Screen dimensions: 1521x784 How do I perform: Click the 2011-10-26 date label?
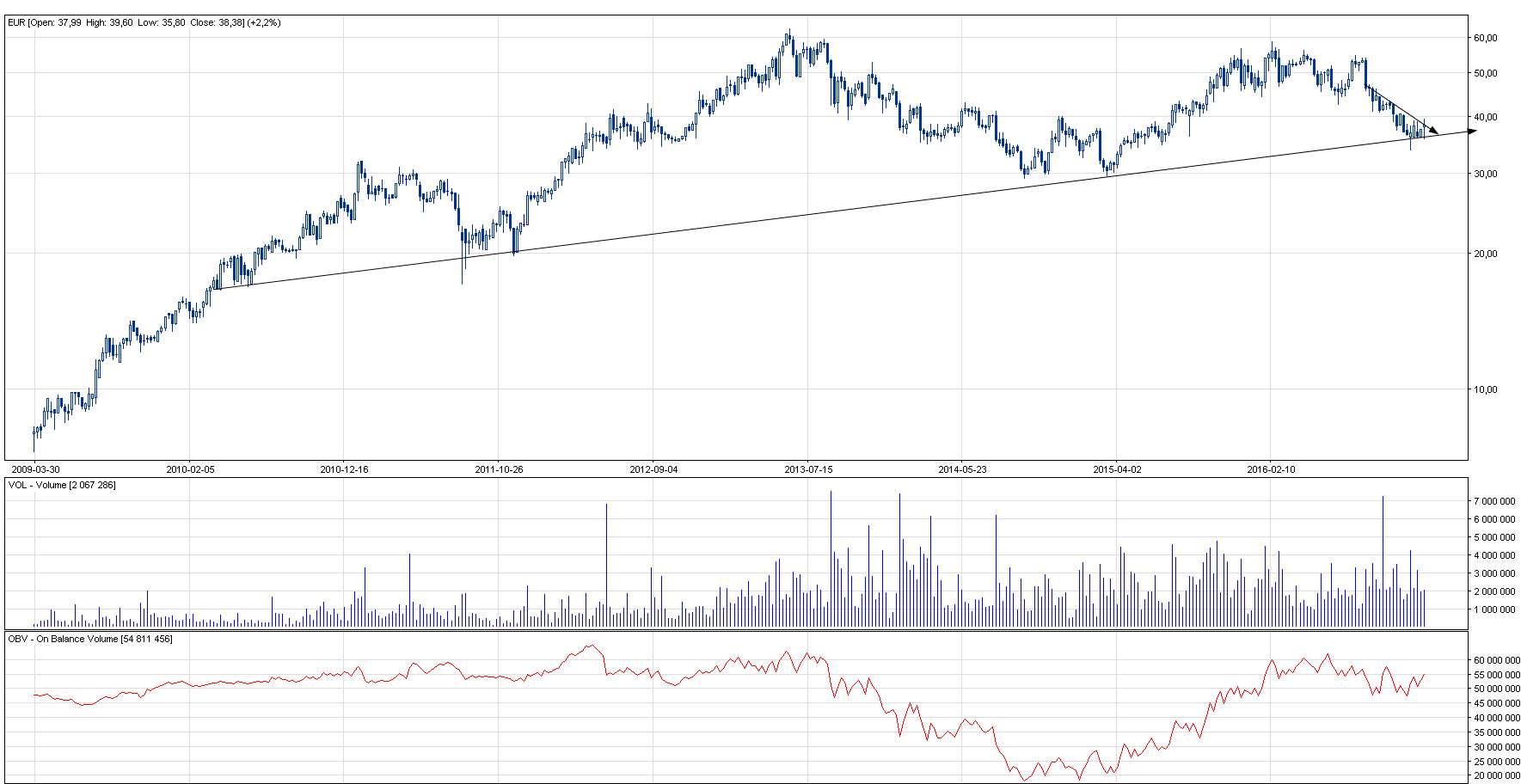point(499,469)
